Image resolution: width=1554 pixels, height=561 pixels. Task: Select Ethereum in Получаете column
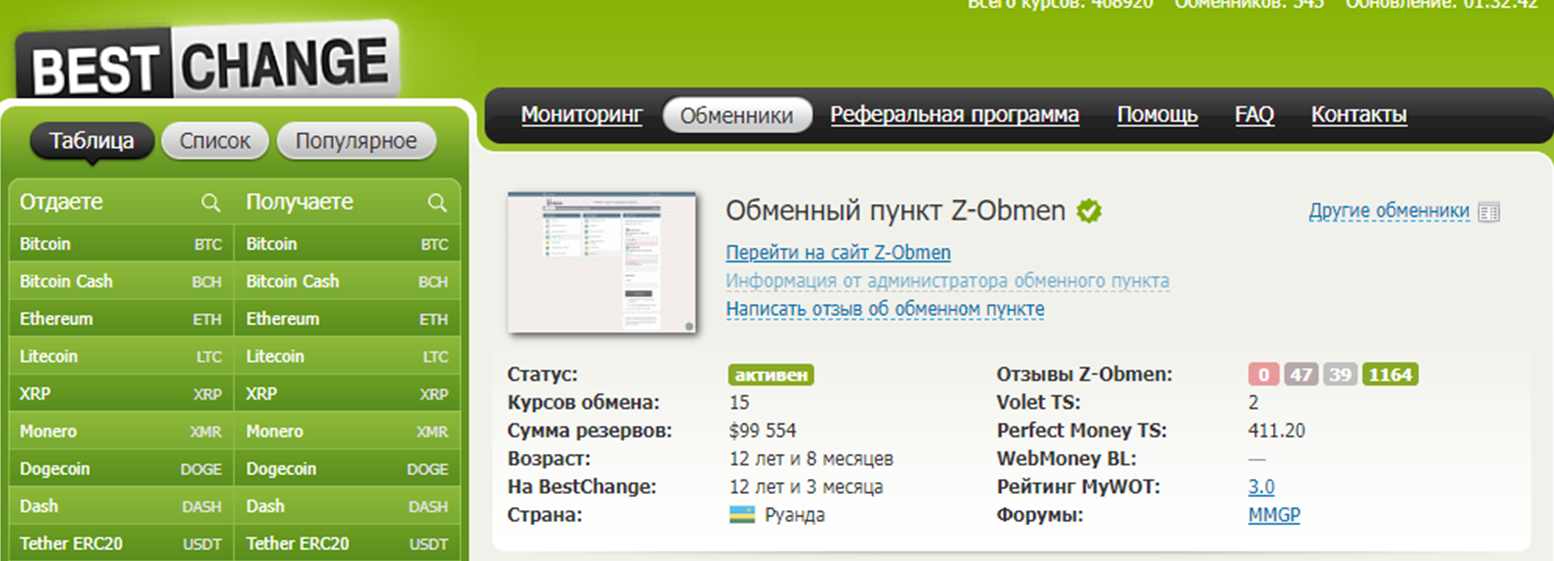(x=347, y=319)
